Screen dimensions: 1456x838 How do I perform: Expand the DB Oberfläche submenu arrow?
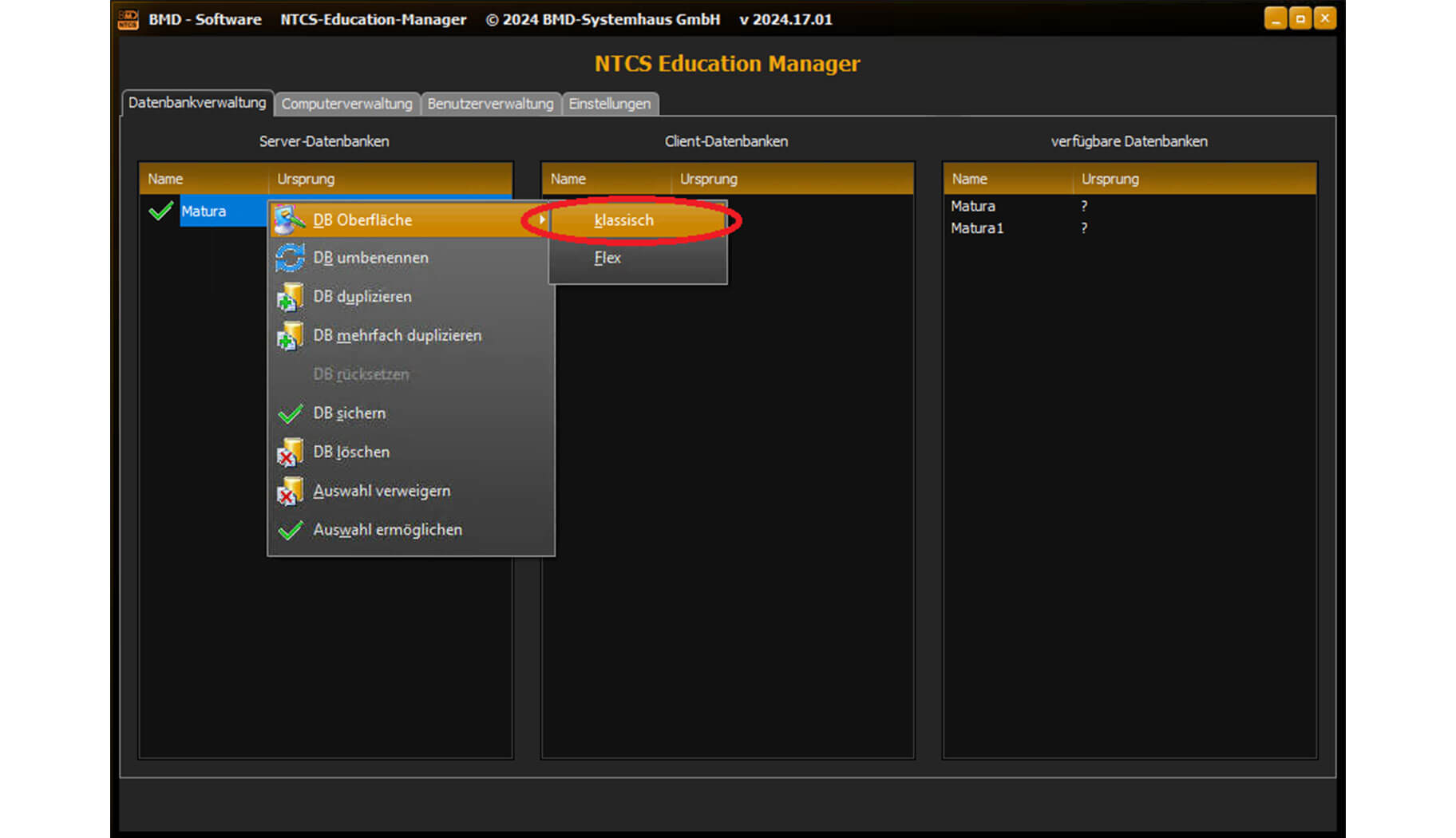coord(542,219)
